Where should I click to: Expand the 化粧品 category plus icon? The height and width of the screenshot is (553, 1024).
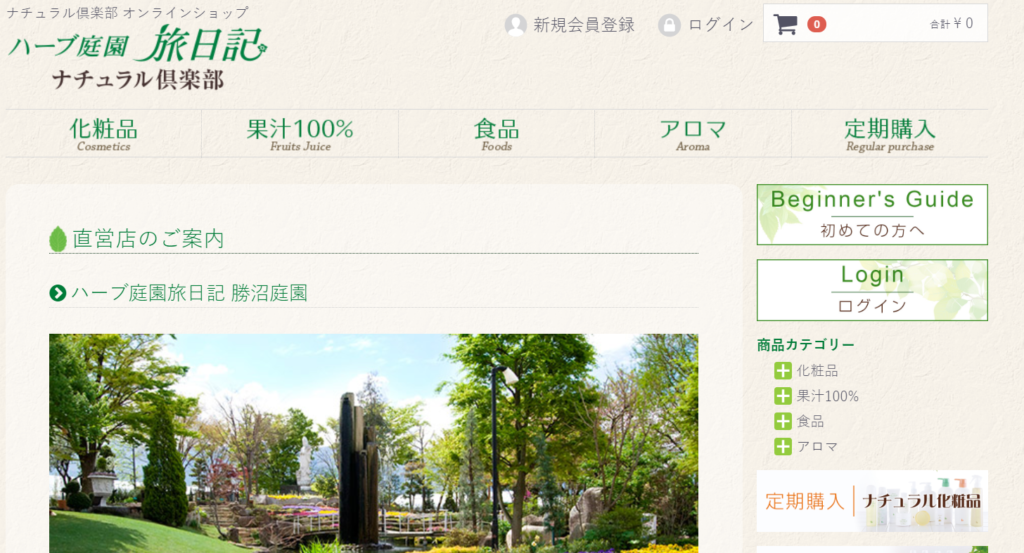tap(783, 371)
